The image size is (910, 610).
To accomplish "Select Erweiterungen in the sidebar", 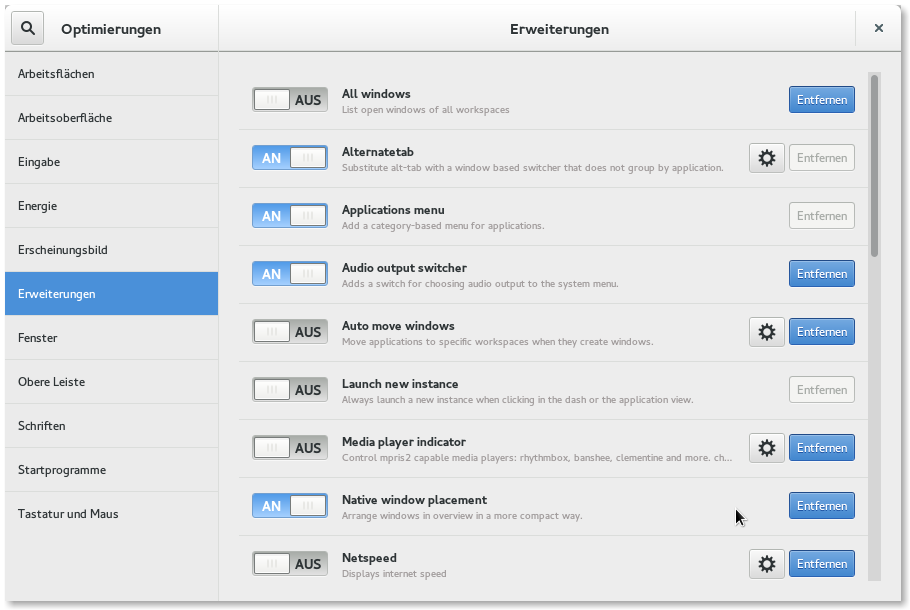I will tap(111, 294).
